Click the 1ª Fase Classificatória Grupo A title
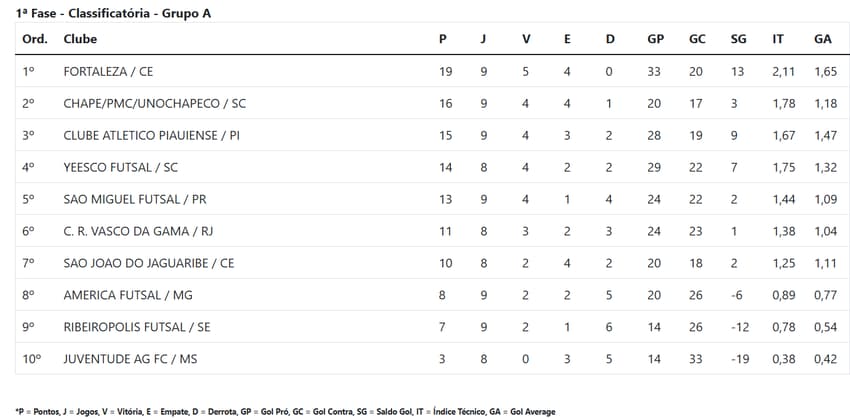 coord(113,14)
